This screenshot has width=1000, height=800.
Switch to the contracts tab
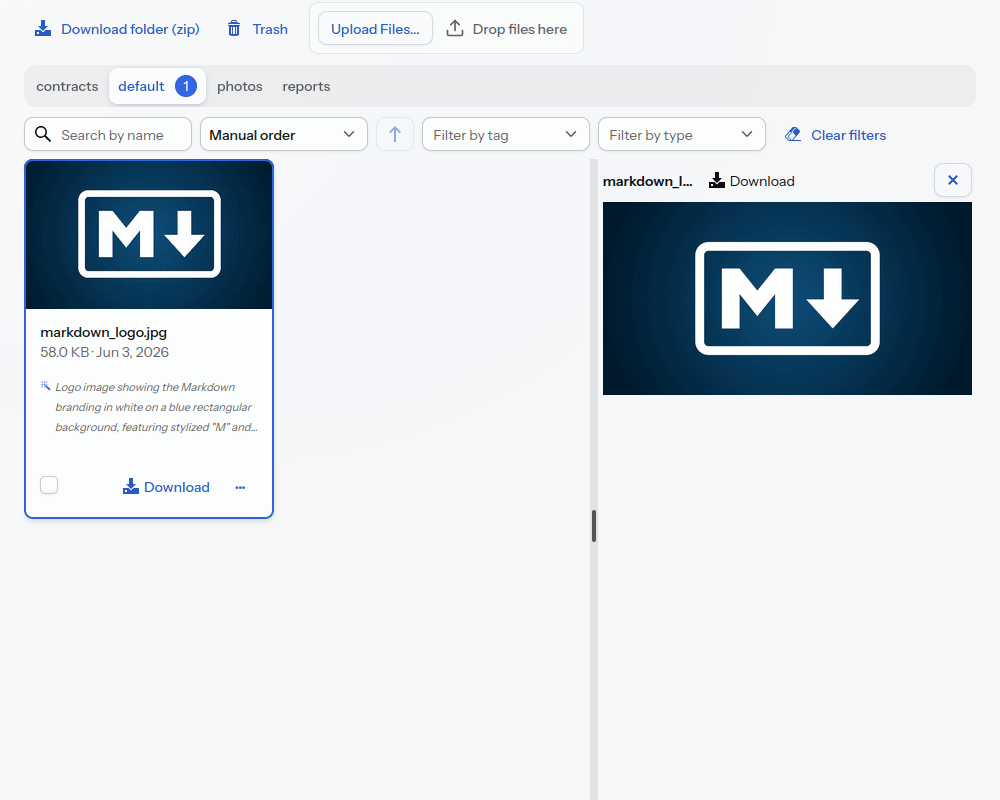click(x=67, y=86)
